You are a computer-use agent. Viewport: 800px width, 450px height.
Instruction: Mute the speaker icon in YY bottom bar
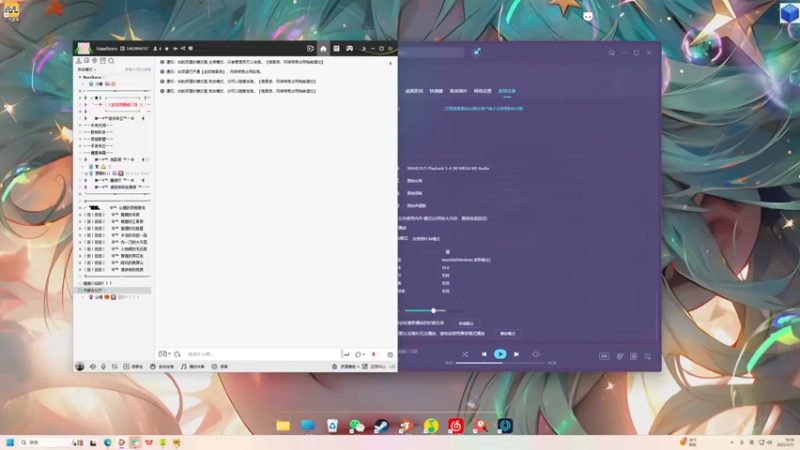(93, 366)
